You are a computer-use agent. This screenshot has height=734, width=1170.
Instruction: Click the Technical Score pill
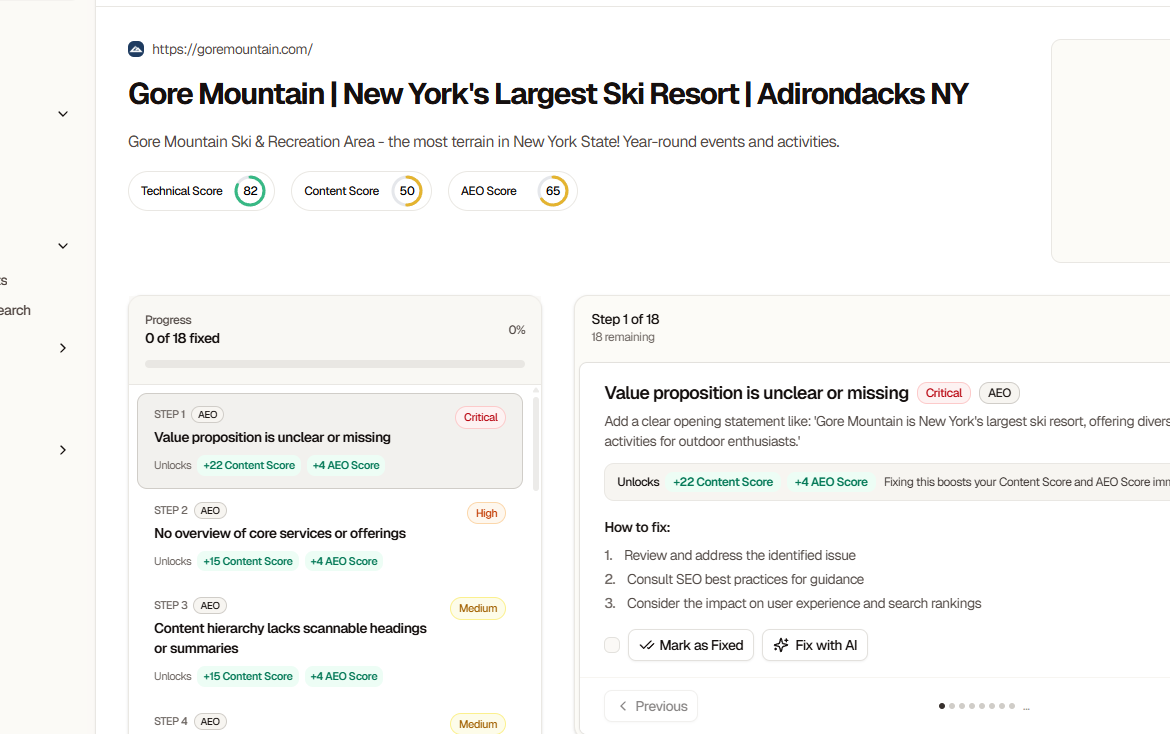201,191
